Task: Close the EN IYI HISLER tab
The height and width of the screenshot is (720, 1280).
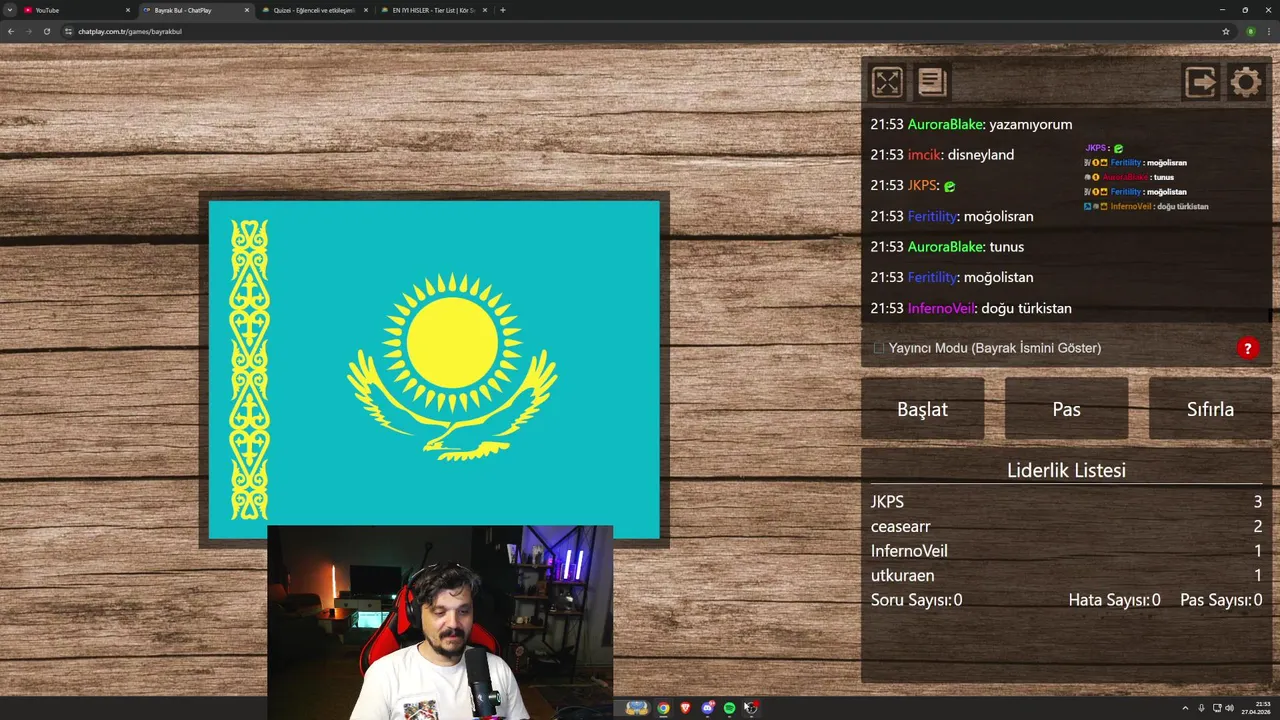Action: pos(485,10)
